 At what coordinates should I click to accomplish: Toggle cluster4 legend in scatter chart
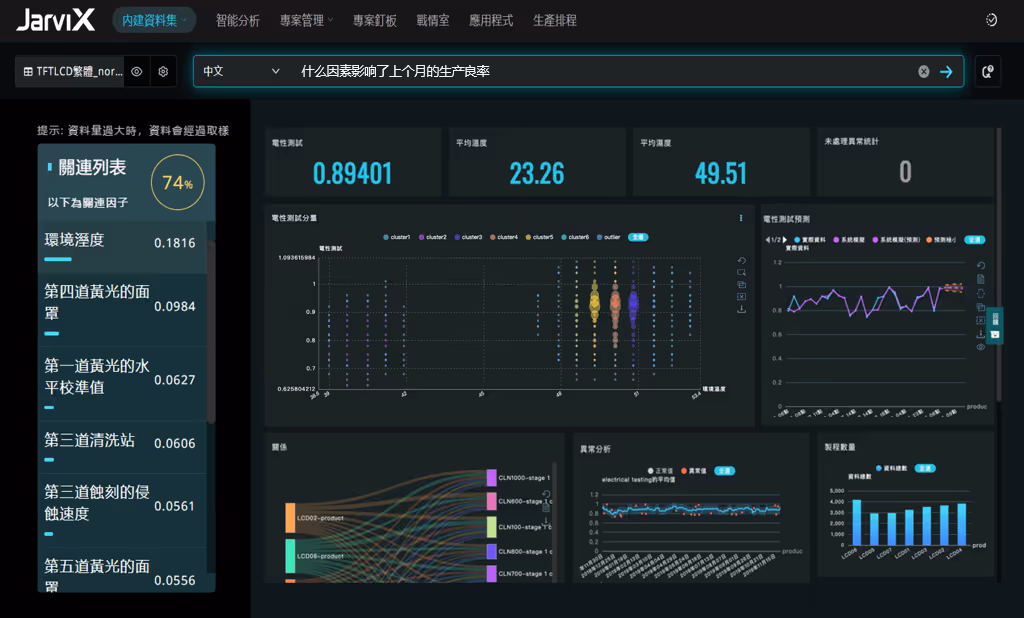(504, 237)
